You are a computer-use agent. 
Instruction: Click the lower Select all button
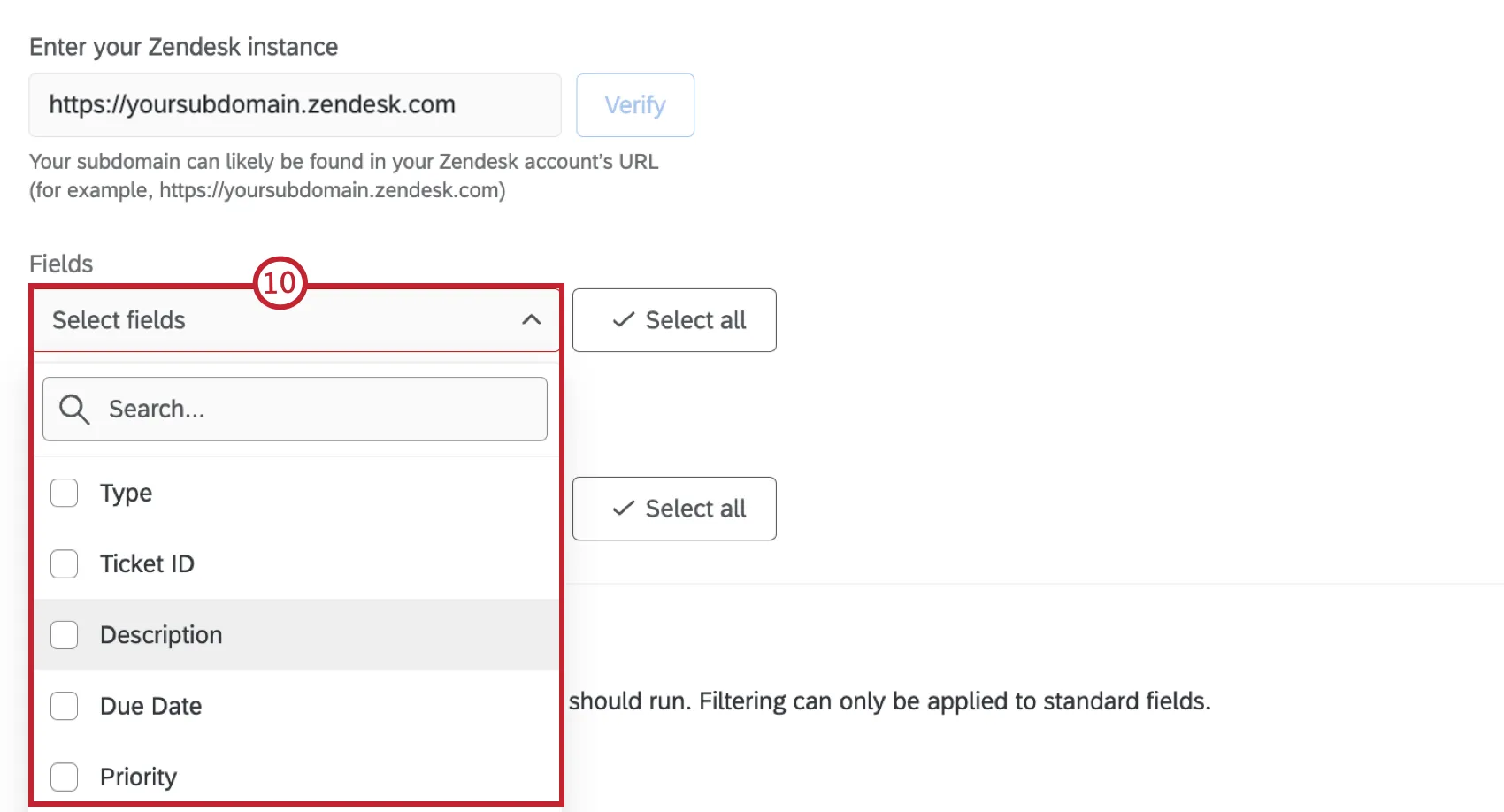pos(674,509)
